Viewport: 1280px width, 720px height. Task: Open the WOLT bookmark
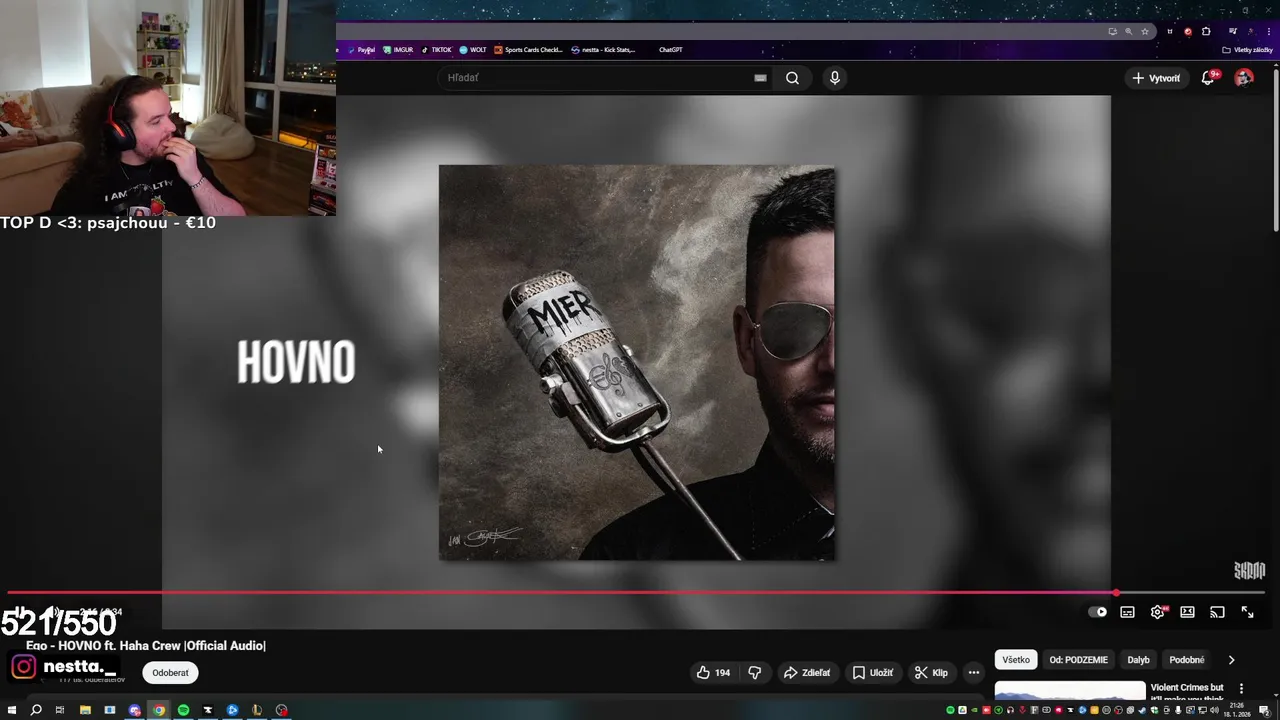(x=473, y=49)
